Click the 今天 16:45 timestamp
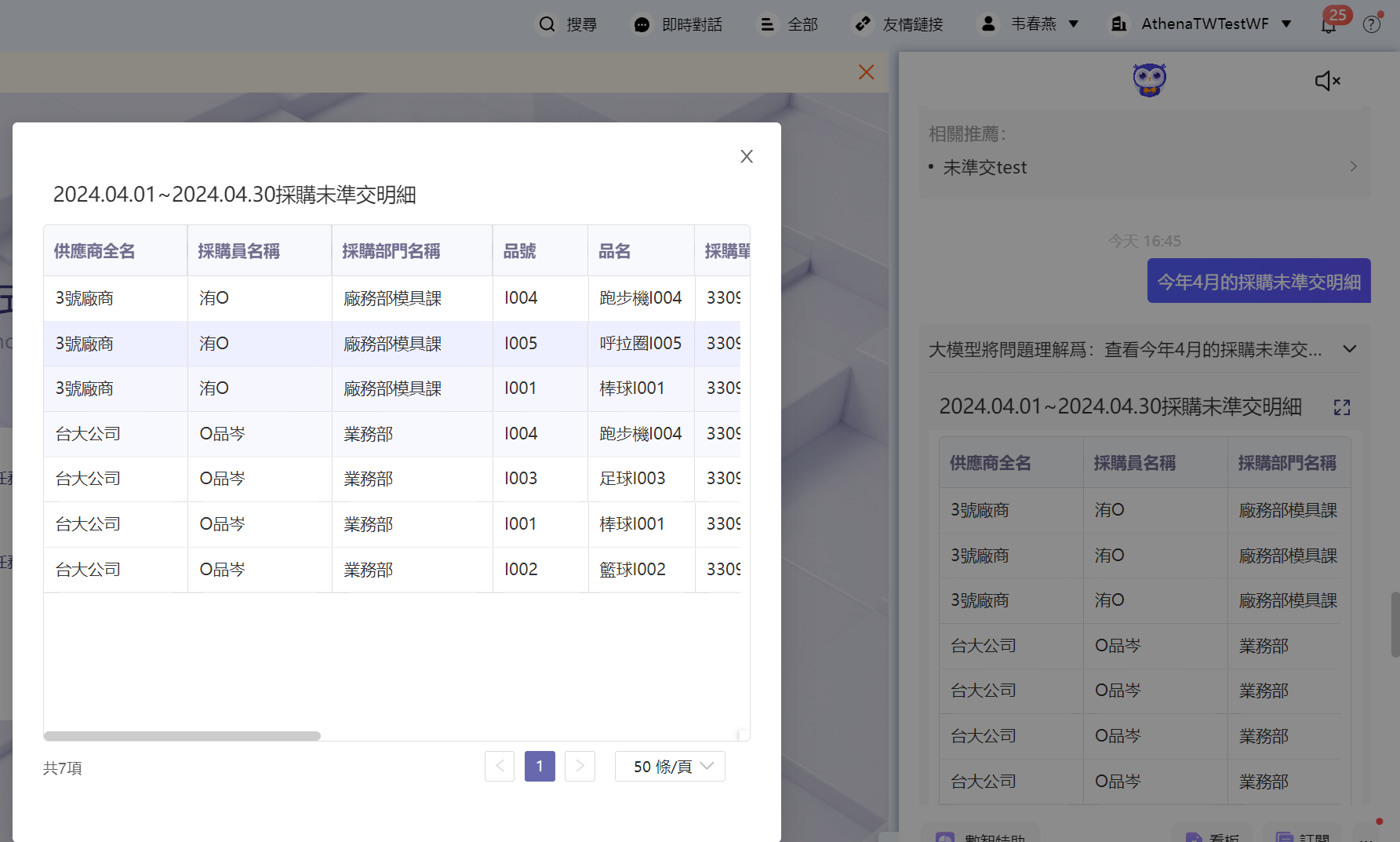1400x842 pixels. (1144, 241)
